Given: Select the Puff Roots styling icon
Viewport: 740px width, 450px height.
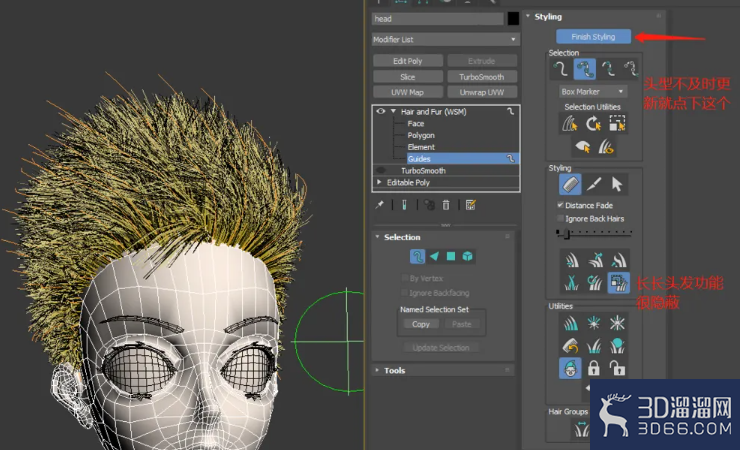Looking at the screenshot, I should point(618,260).
